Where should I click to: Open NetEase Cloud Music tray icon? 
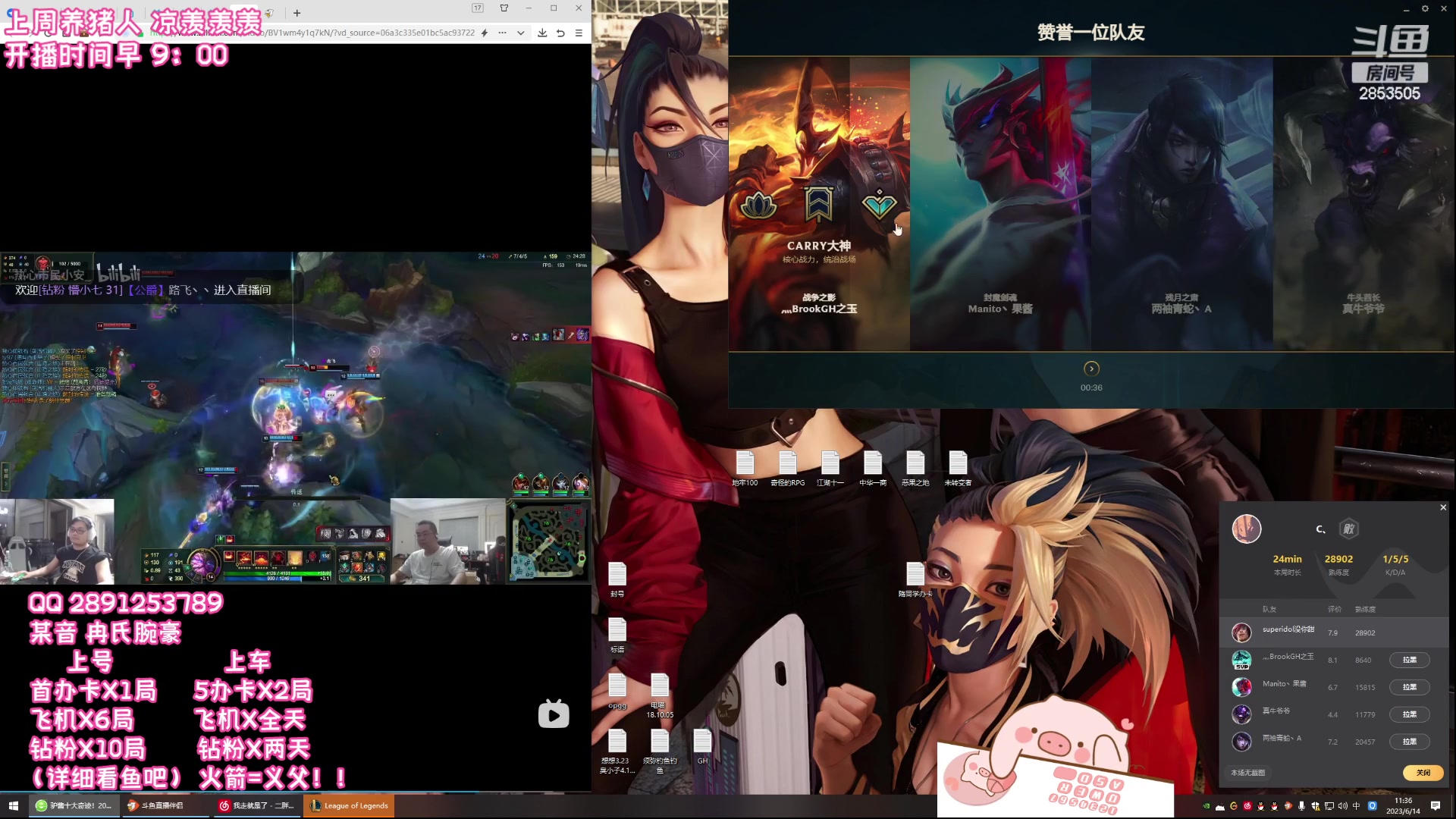pos(1247,806)
